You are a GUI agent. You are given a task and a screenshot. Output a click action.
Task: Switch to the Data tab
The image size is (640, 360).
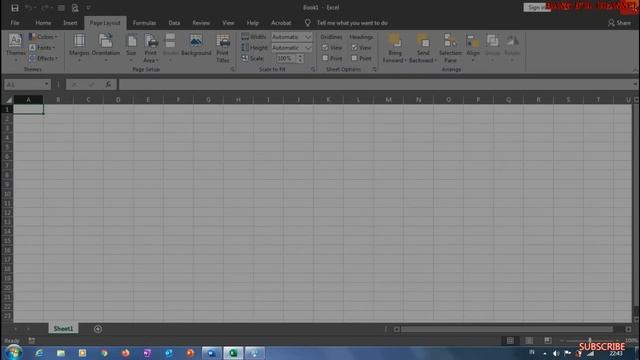[174, 23]
